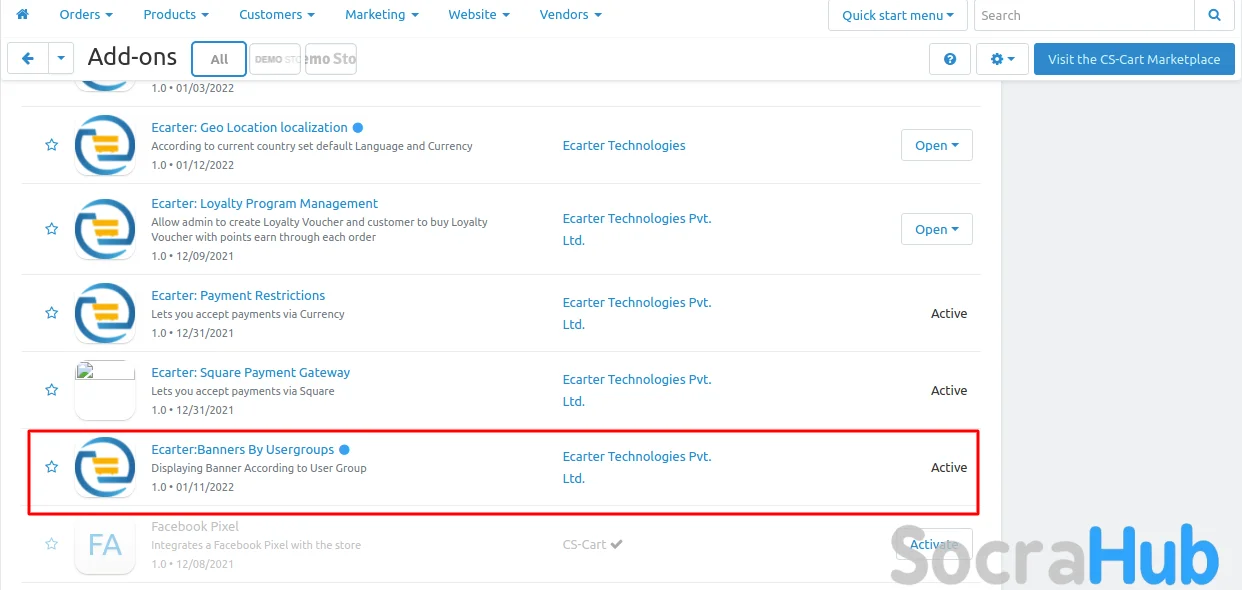This screenshot has height=590, width=1242.
Task: Click the Geo Location localization add-on logo
Action: click(105, 145)
